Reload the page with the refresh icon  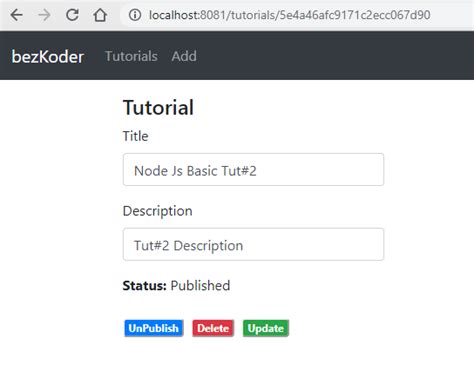72,15
